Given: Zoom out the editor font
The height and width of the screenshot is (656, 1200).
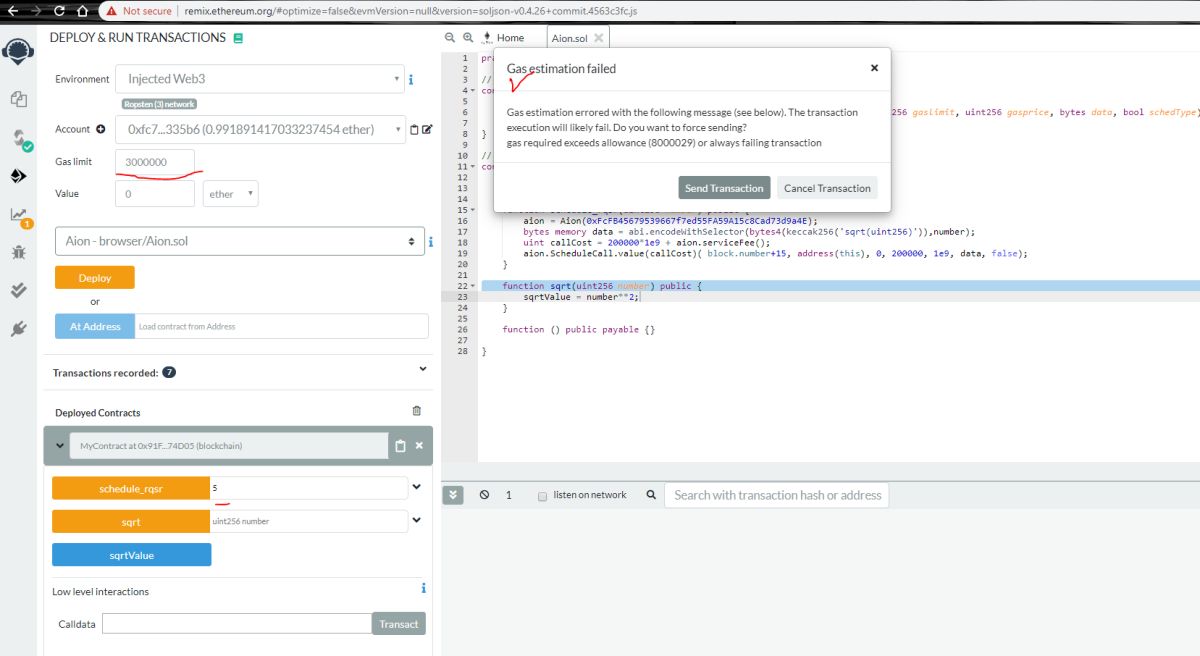Looking at the screenshot, I should [x=450, y=37].
